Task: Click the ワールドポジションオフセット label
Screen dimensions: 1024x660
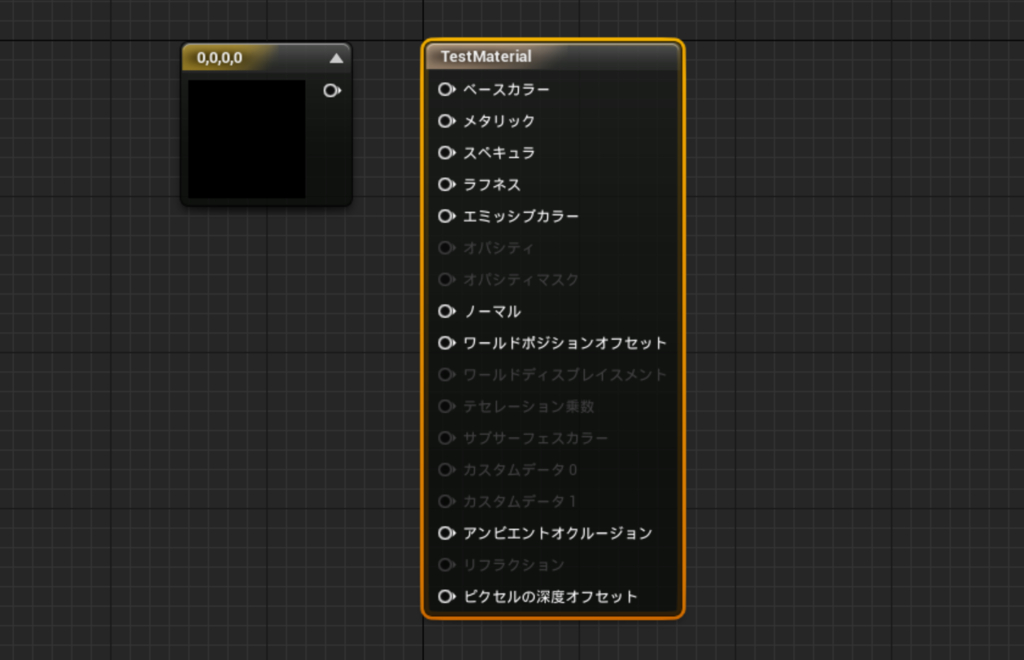Action: click(565, 343)
